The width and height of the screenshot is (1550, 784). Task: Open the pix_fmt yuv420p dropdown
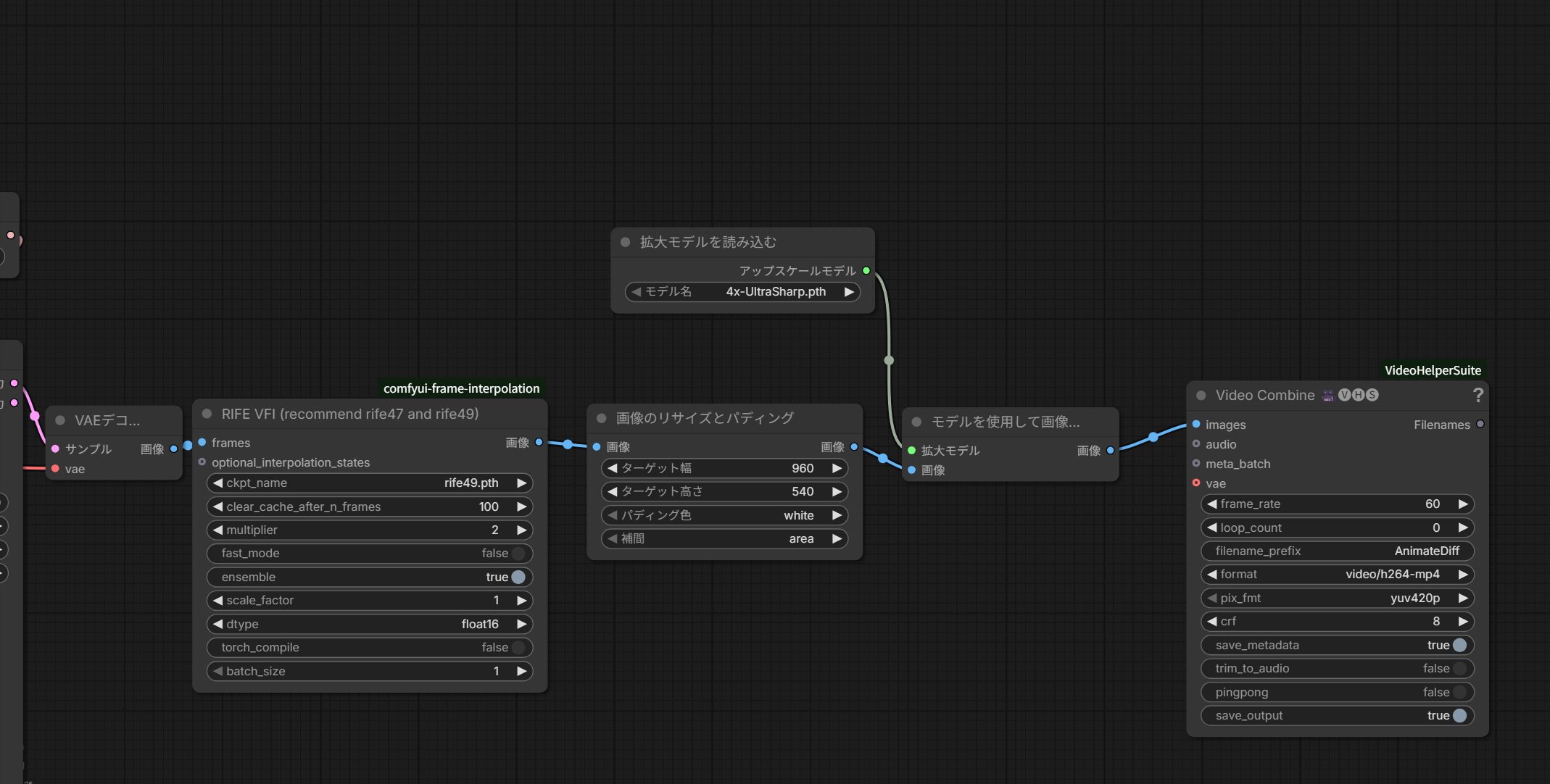tap(1337, 598)
